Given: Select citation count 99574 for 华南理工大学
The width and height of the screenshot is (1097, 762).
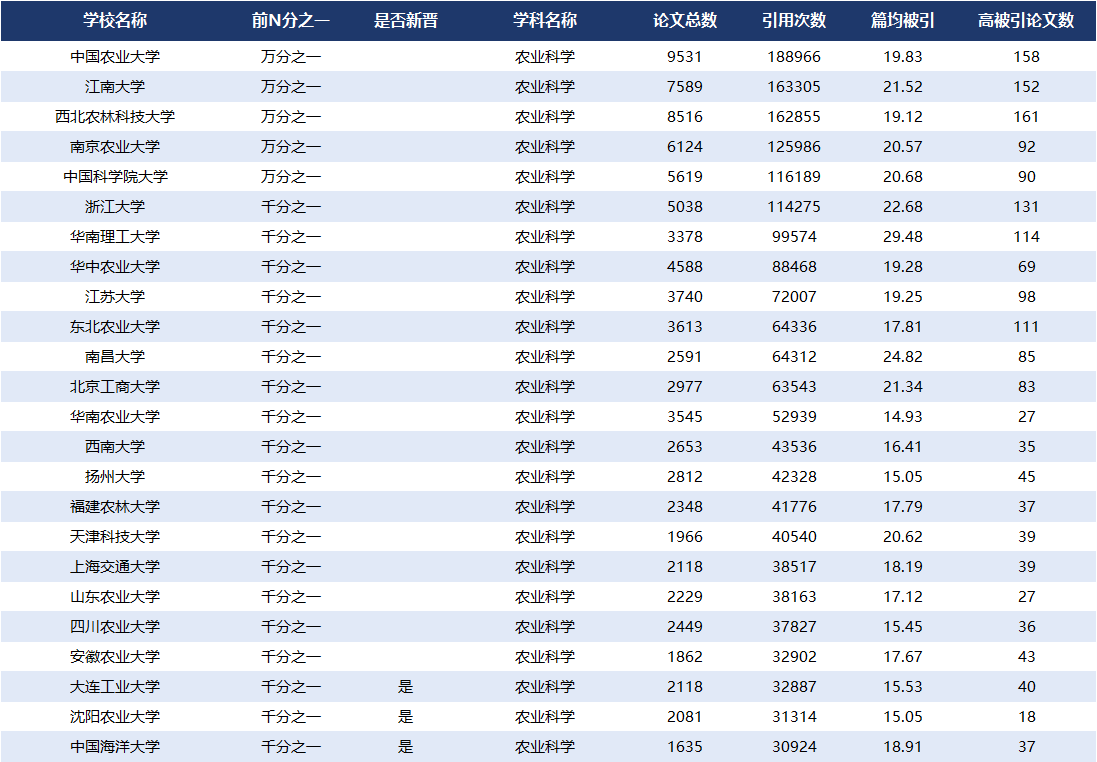Looking at the screenshot, I should (794, 237).
